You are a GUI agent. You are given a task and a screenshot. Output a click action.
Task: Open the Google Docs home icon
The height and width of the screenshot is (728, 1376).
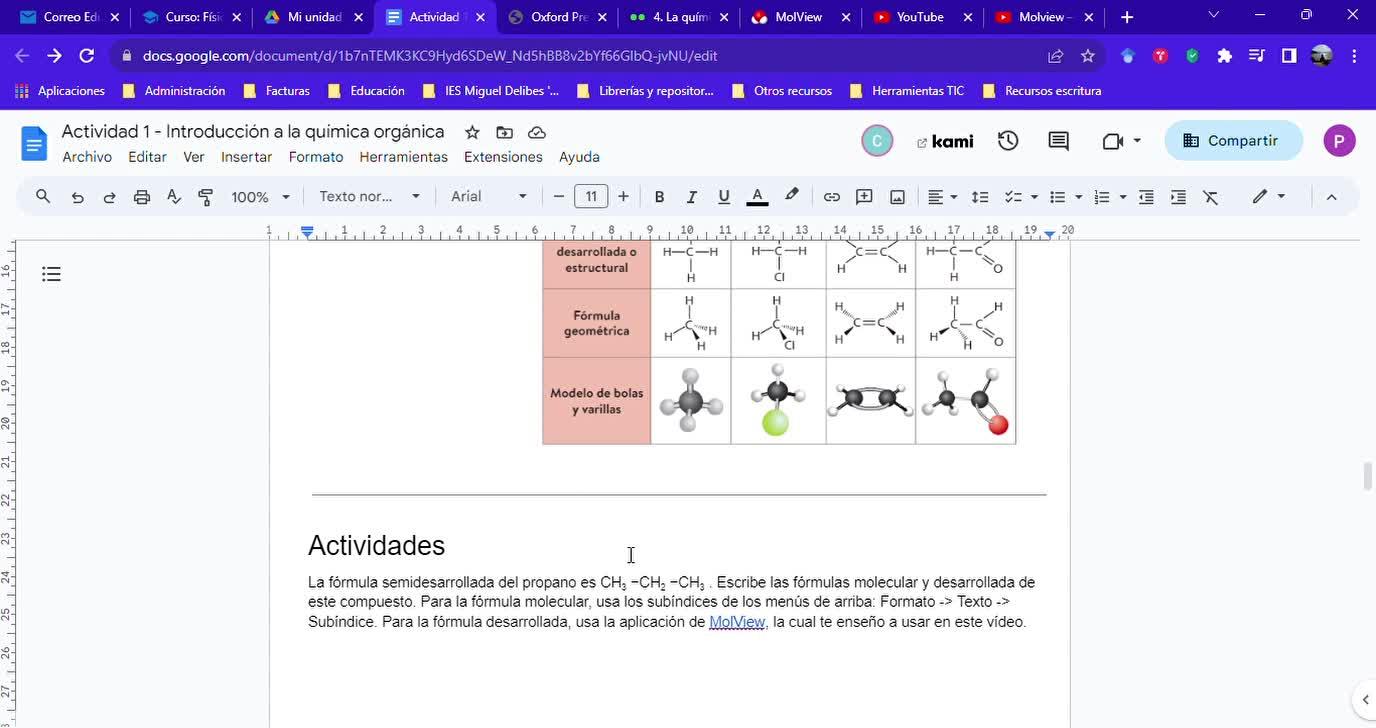coord(34,144)
